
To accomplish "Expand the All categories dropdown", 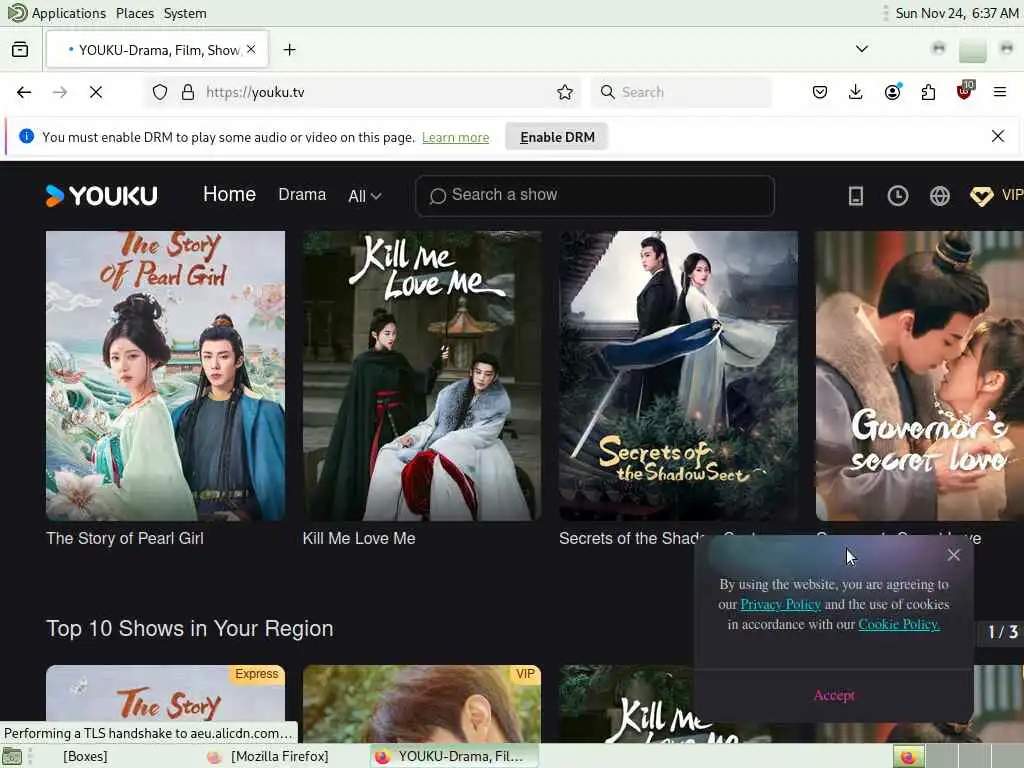I will [365, 196].
